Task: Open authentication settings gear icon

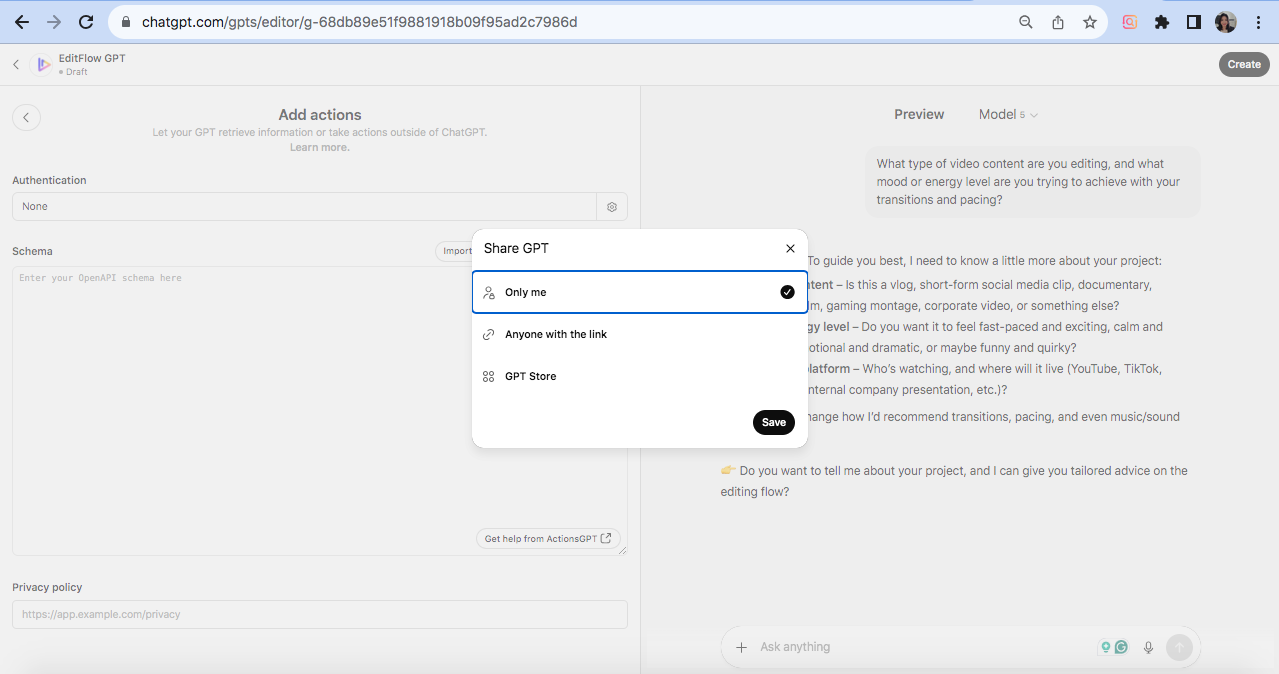Action: pyautogui.click(x=612, y=207)
